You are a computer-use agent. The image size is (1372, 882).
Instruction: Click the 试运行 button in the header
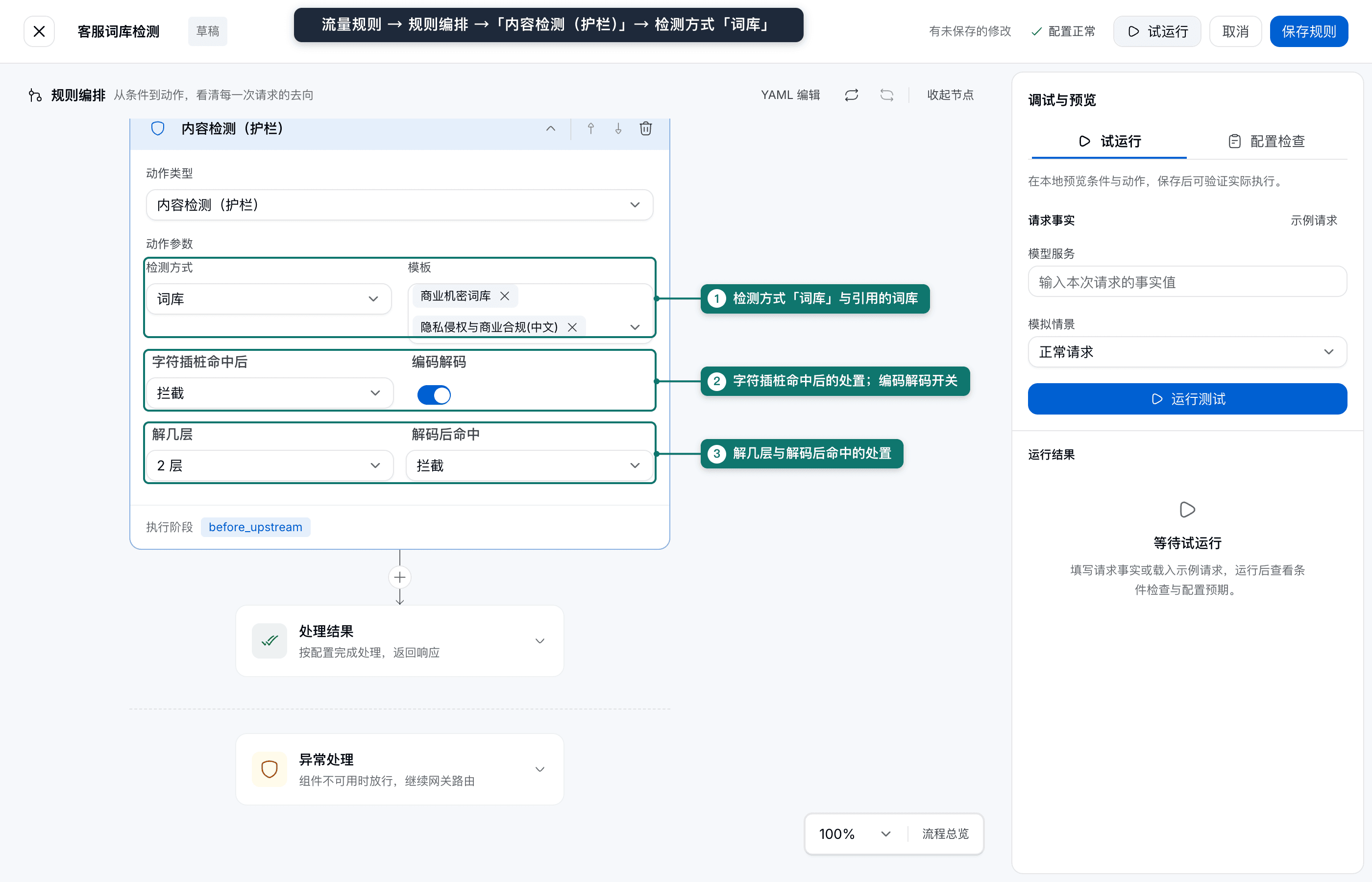tap(1157, 31)
